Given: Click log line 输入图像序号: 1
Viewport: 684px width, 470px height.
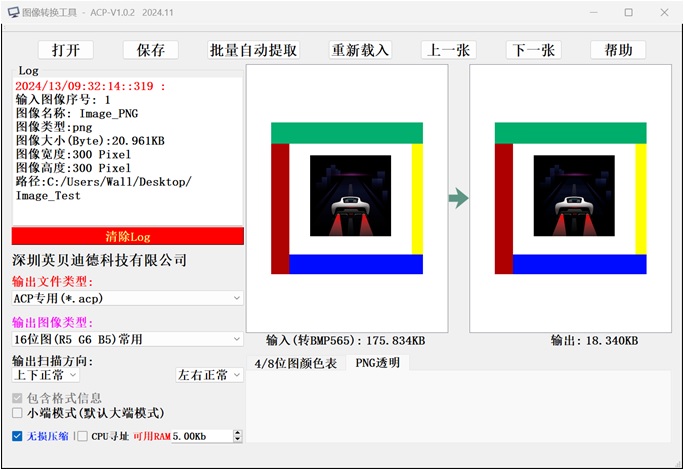Looking at the screenshot, I should coord(63,100).
